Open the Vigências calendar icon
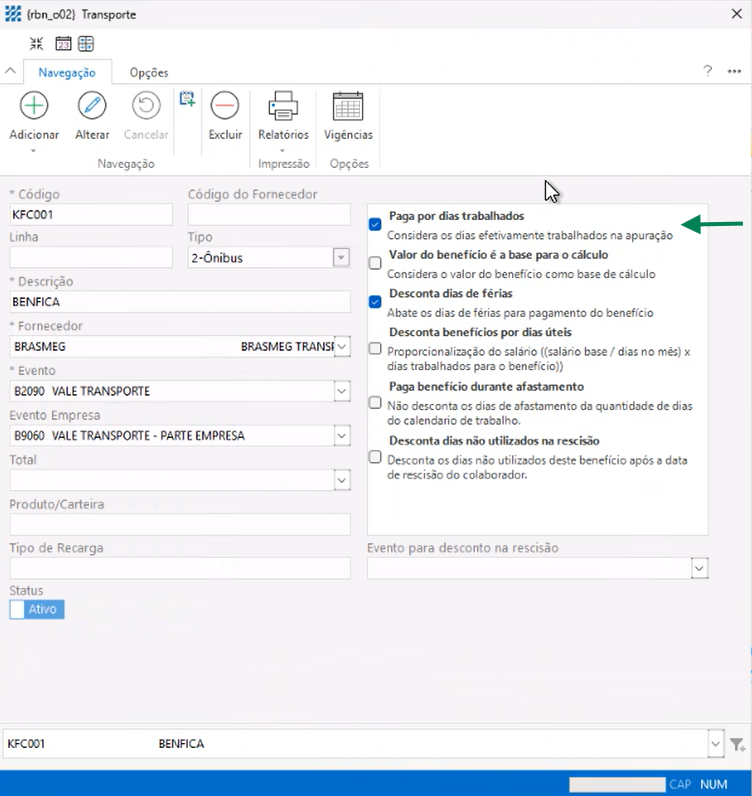The image size is (752, 796). click(348, 106)
